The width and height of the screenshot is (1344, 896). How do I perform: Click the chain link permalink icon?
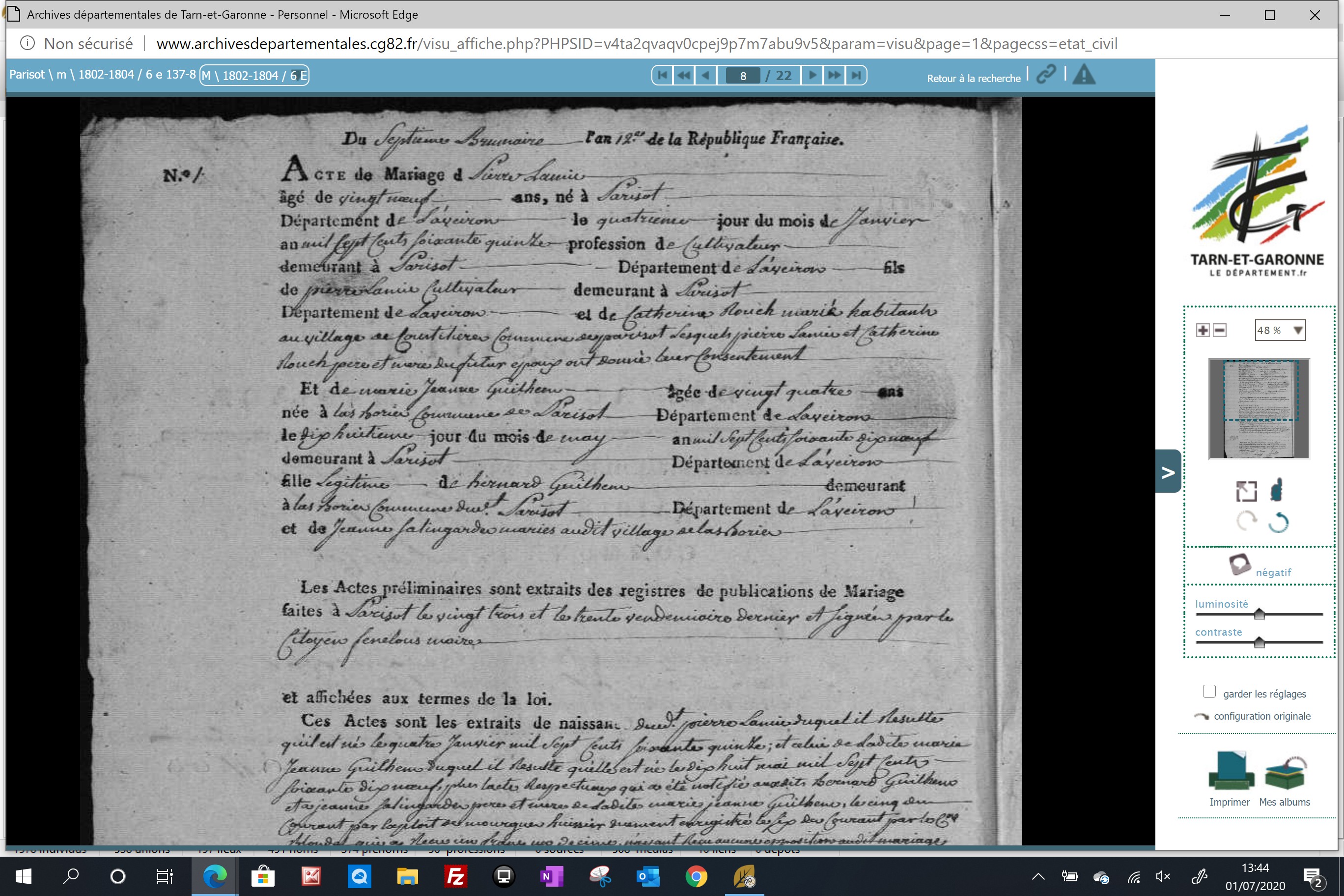[x=1046, y=74]
